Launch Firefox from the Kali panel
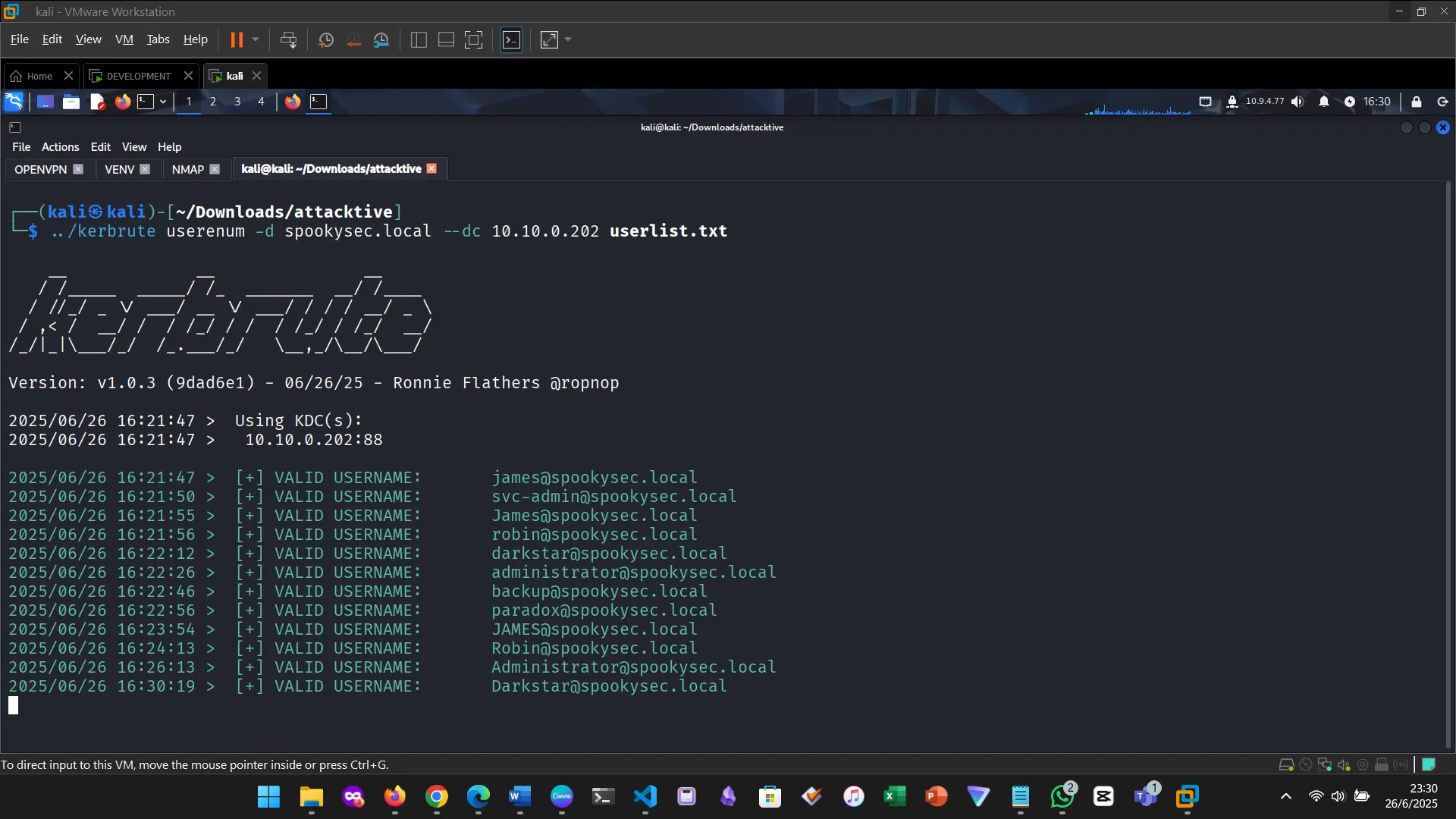This screenshot has height=819, width=1456. pyautogui.click(x=122, y=102)
